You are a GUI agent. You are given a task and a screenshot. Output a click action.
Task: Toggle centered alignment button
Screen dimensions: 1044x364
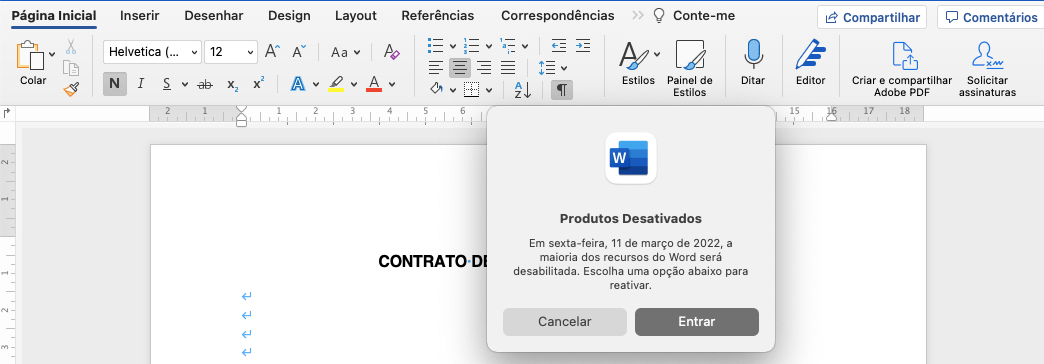click(460, 67)
